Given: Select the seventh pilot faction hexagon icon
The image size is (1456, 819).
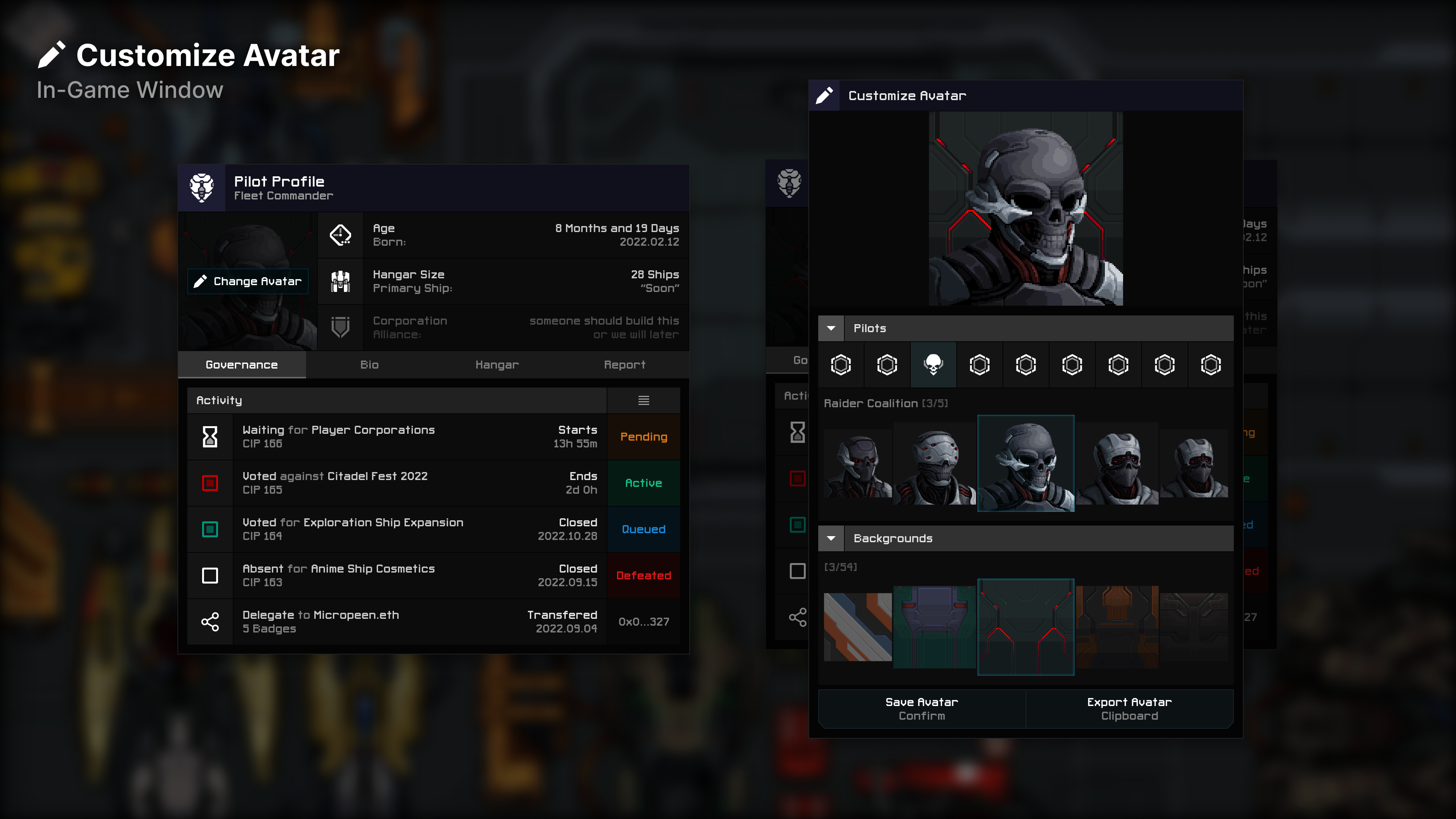Looking at the screenshot, I should coord(1118,364).
